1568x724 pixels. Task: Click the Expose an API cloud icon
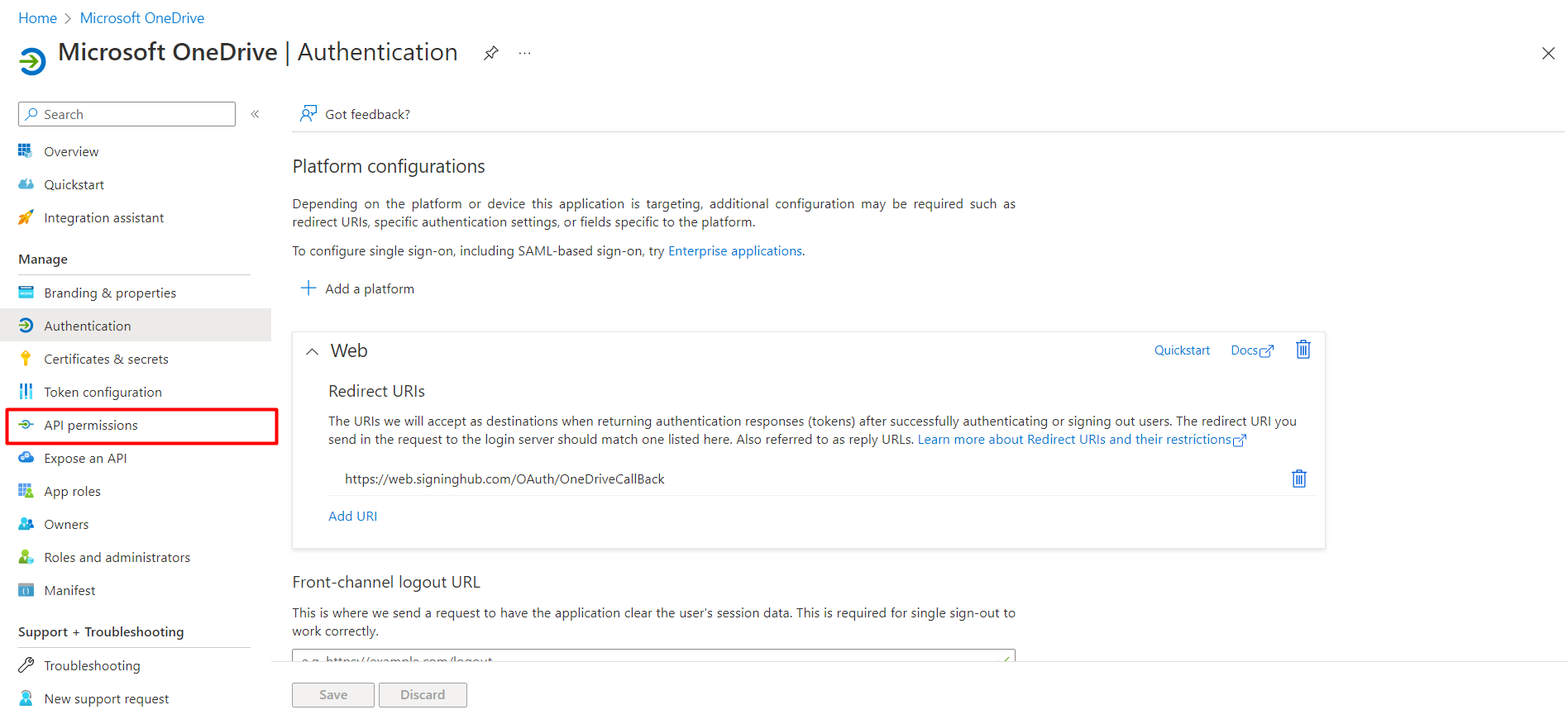coord(26,458)
